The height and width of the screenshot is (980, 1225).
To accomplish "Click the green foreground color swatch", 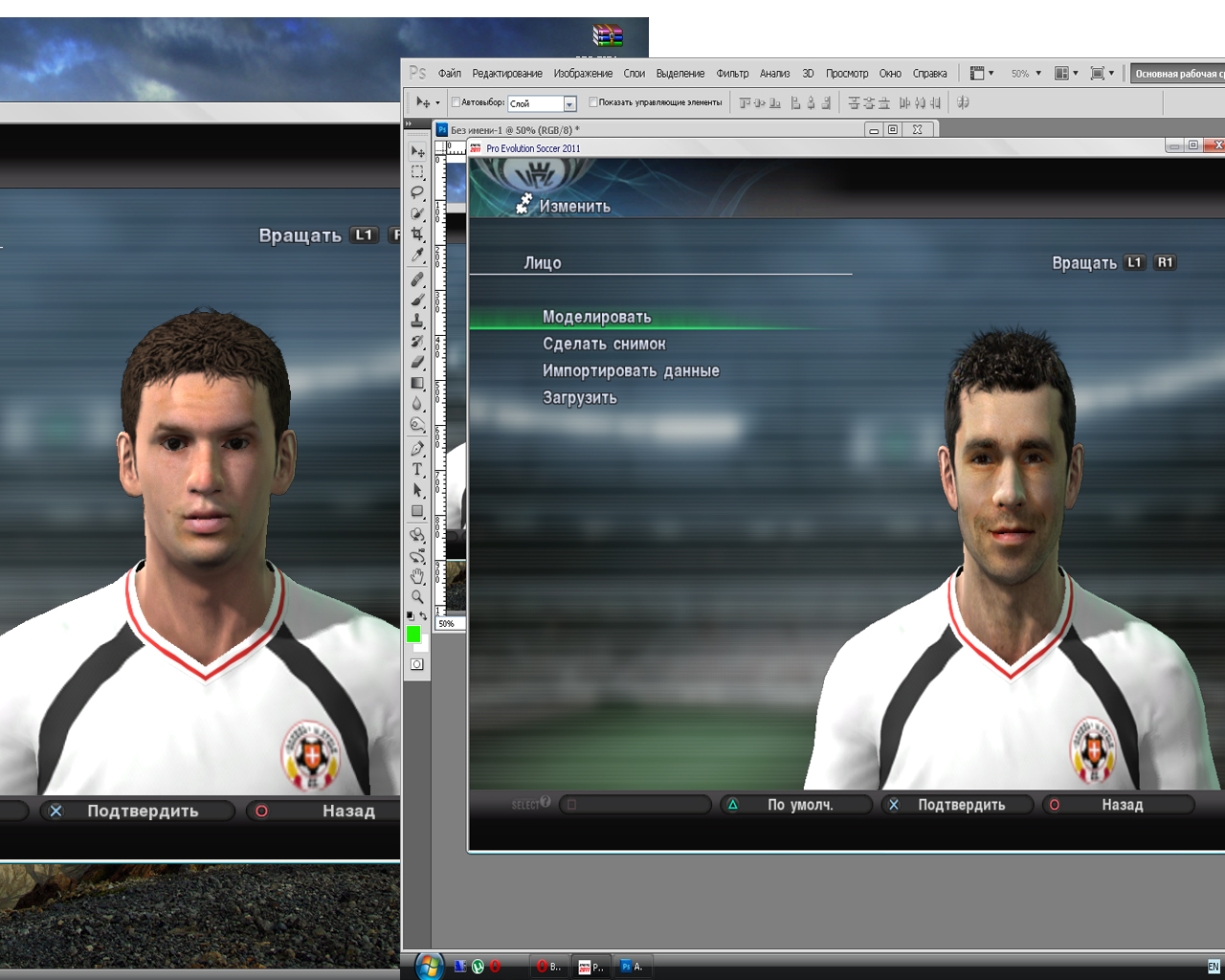I will 413,634.
